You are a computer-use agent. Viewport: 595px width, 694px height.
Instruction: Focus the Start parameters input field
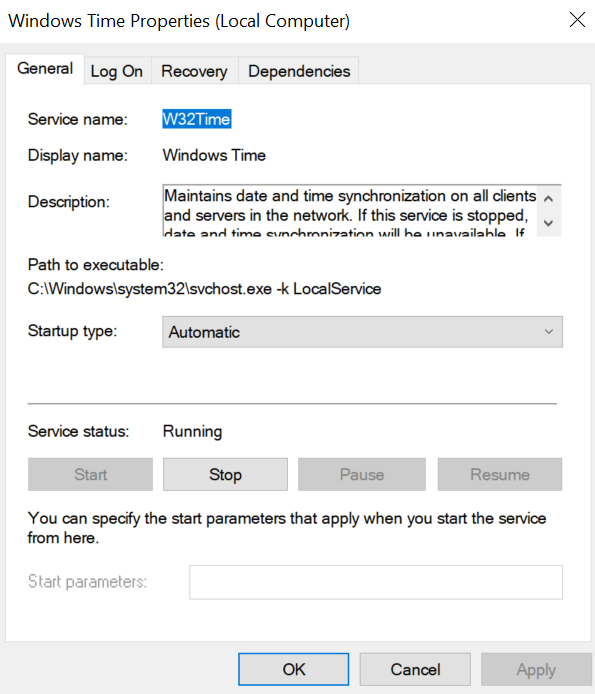[x=376, y=582]
